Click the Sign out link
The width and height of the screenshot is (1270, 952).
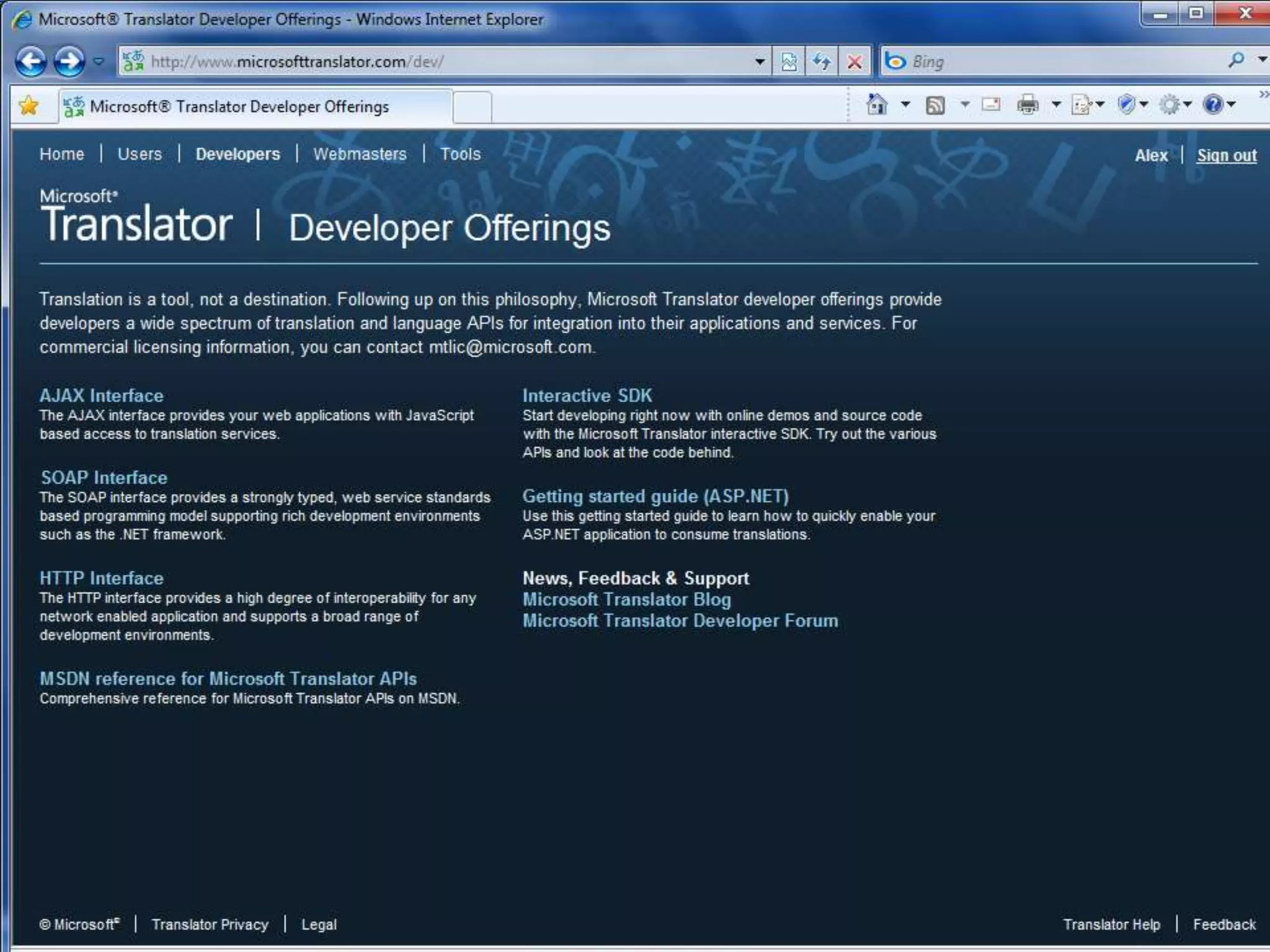[1226, 155]
